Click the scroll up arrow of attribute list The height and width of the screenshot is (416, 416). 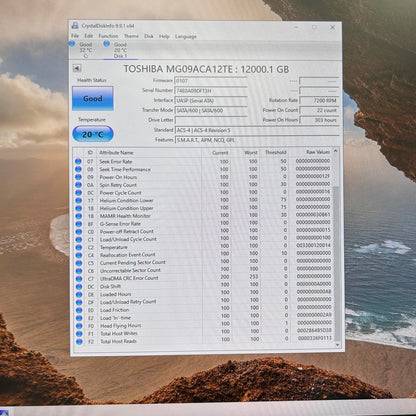336,151
